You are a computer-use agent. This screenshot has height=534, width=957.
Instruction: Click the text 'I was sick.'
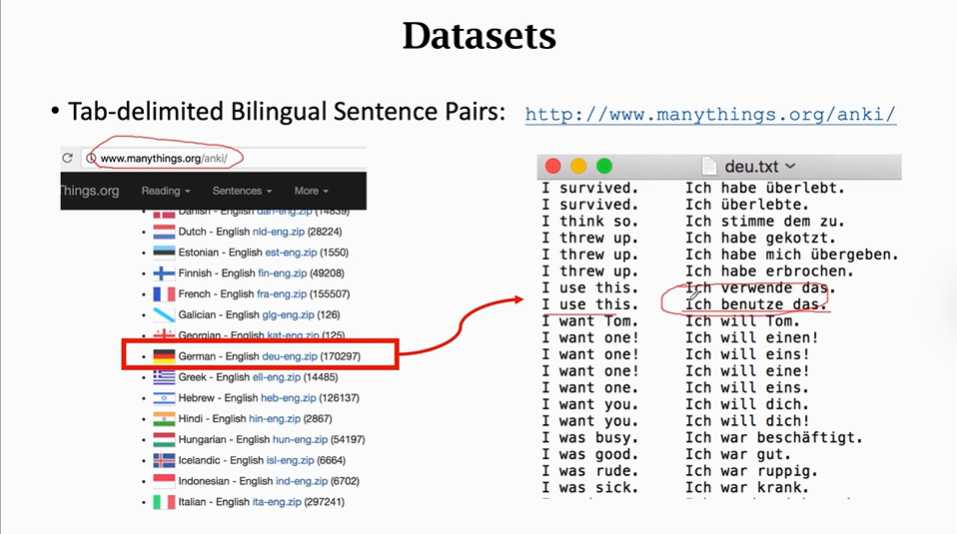click(590, 488)
